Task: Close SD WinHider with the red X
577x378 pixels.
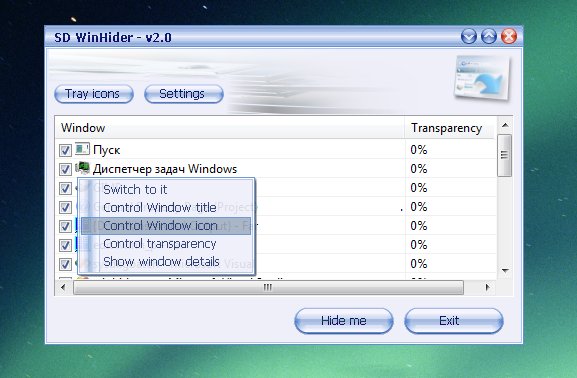Action: click(x=509, y=36)
